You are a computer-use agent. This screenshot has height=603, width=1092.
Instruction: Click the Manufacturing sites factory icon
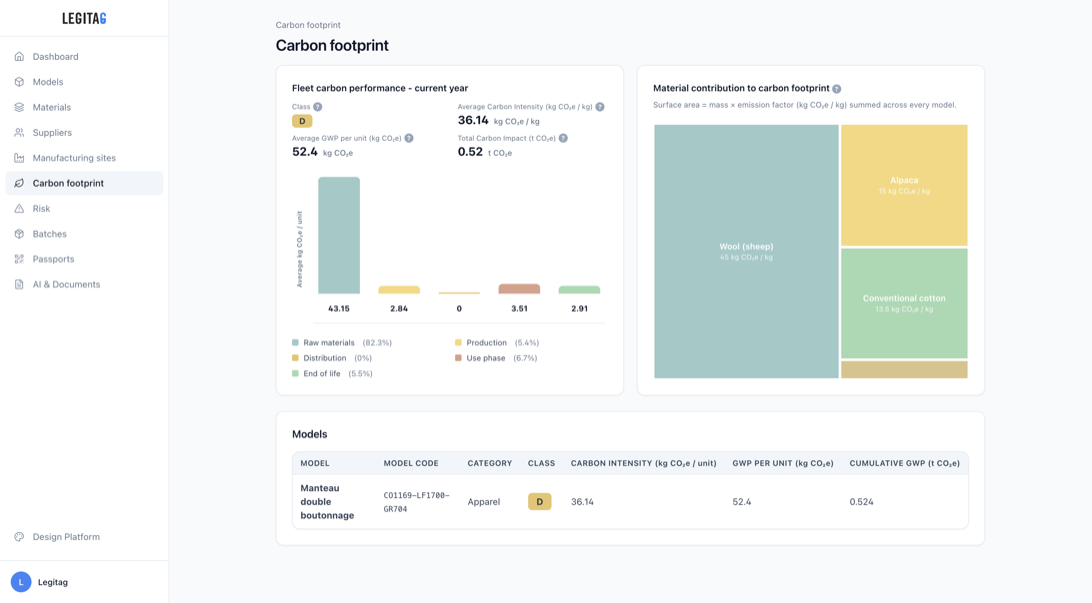(19, 158)
